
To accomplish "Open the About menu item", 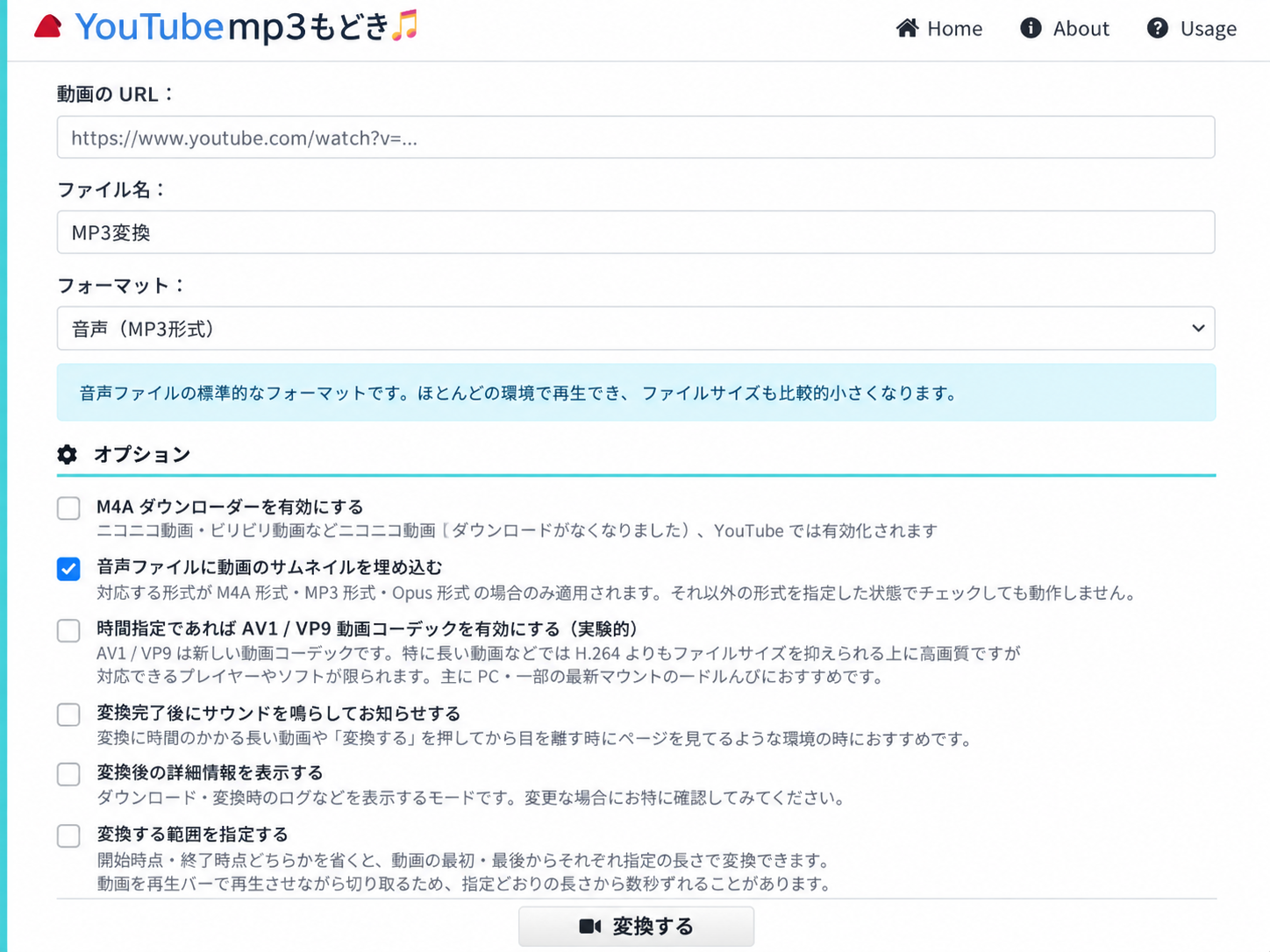I will 1065,28.
